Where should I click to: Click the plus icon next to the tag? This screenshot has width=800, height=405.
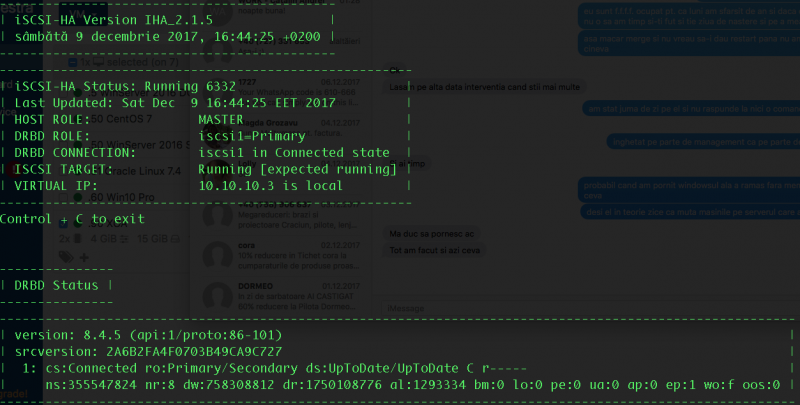84,257
